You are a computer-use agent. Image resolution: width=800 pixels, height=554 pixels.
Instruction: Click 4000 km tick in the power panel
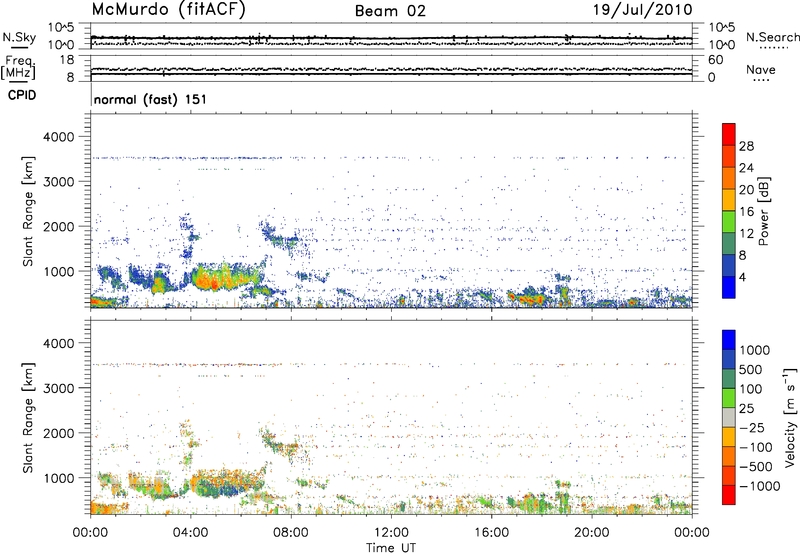pyautogui.click(x=60, y=137)
